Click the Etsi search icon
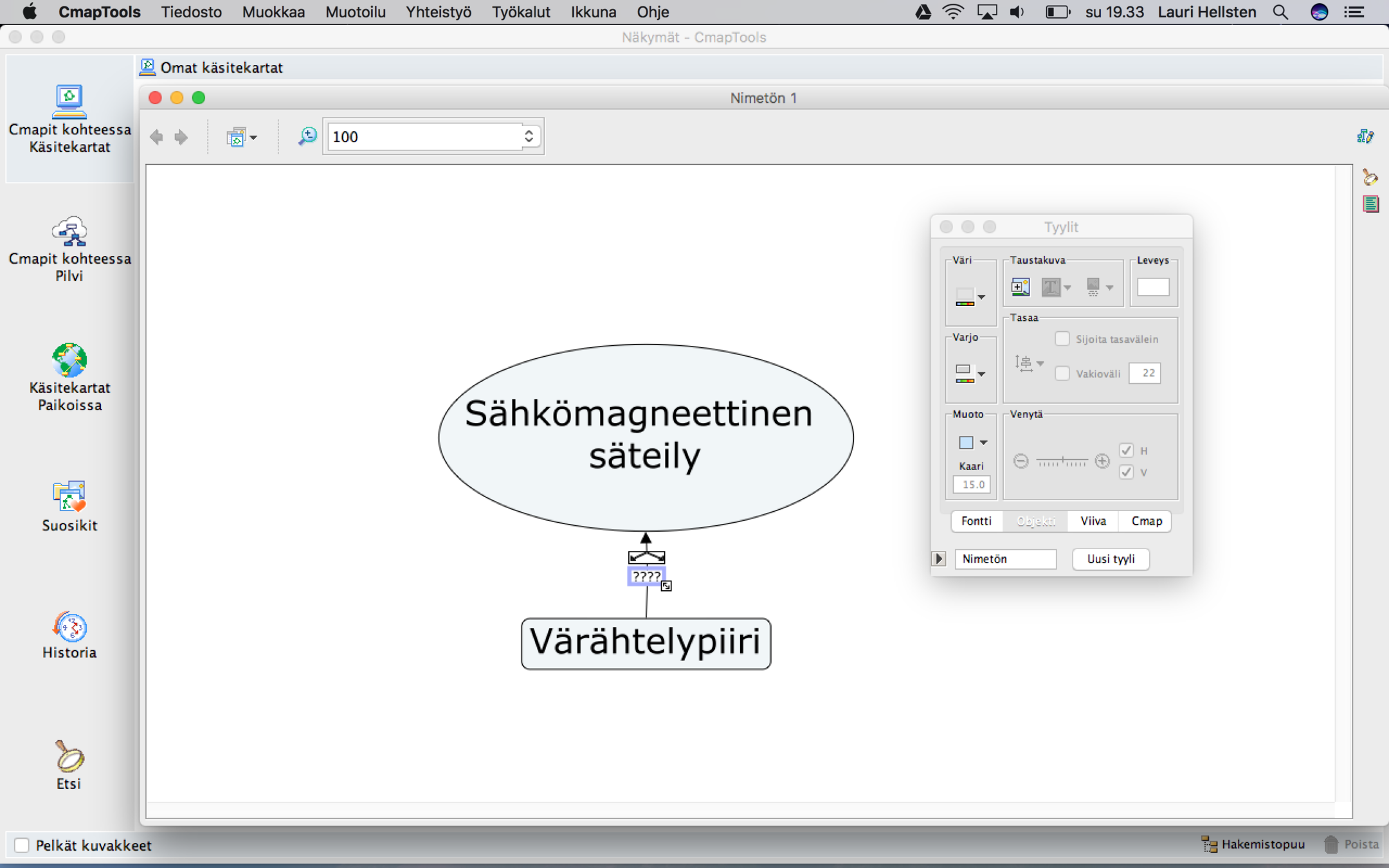This screenshot has width=1389, height=868. tap(69, 756)
